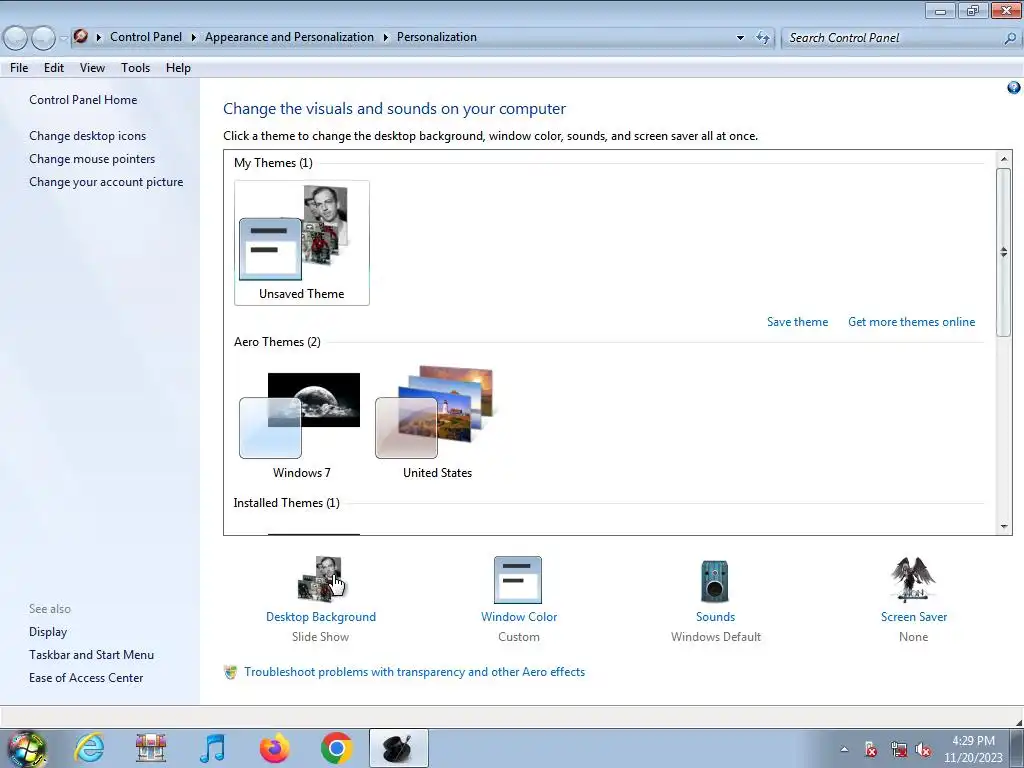
Task: Open the Desktop Background slide show icon
Action: [x=321, y=579]
